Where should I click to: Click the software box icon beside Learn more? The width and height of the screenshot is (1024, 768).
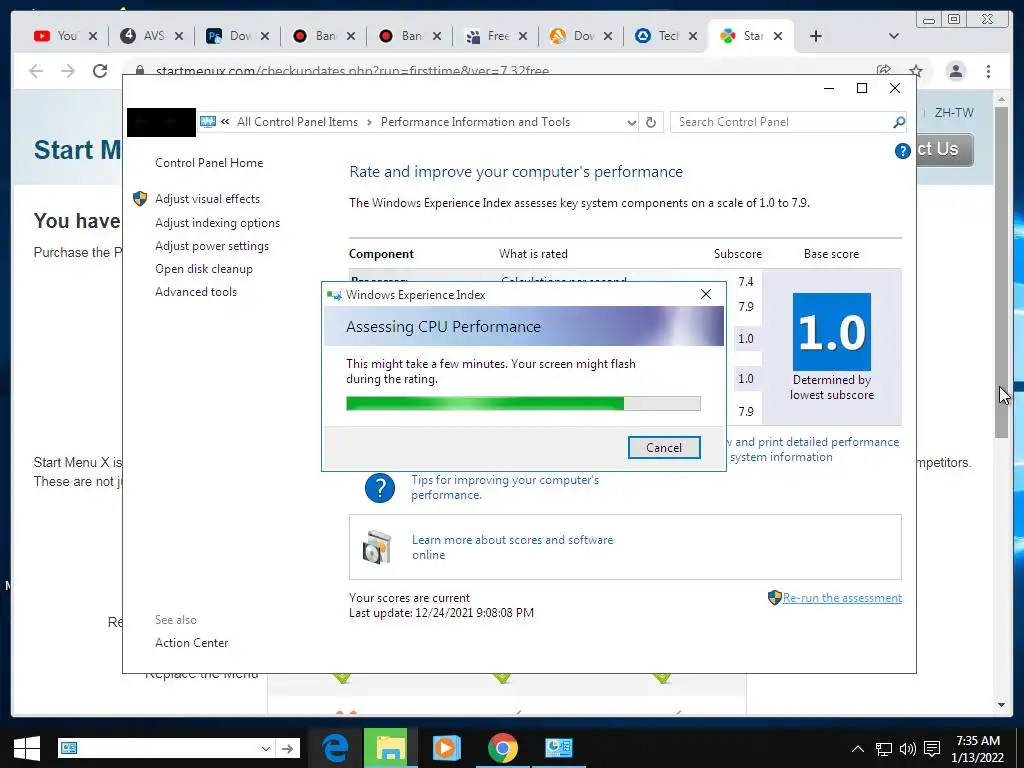click(377, 547)
